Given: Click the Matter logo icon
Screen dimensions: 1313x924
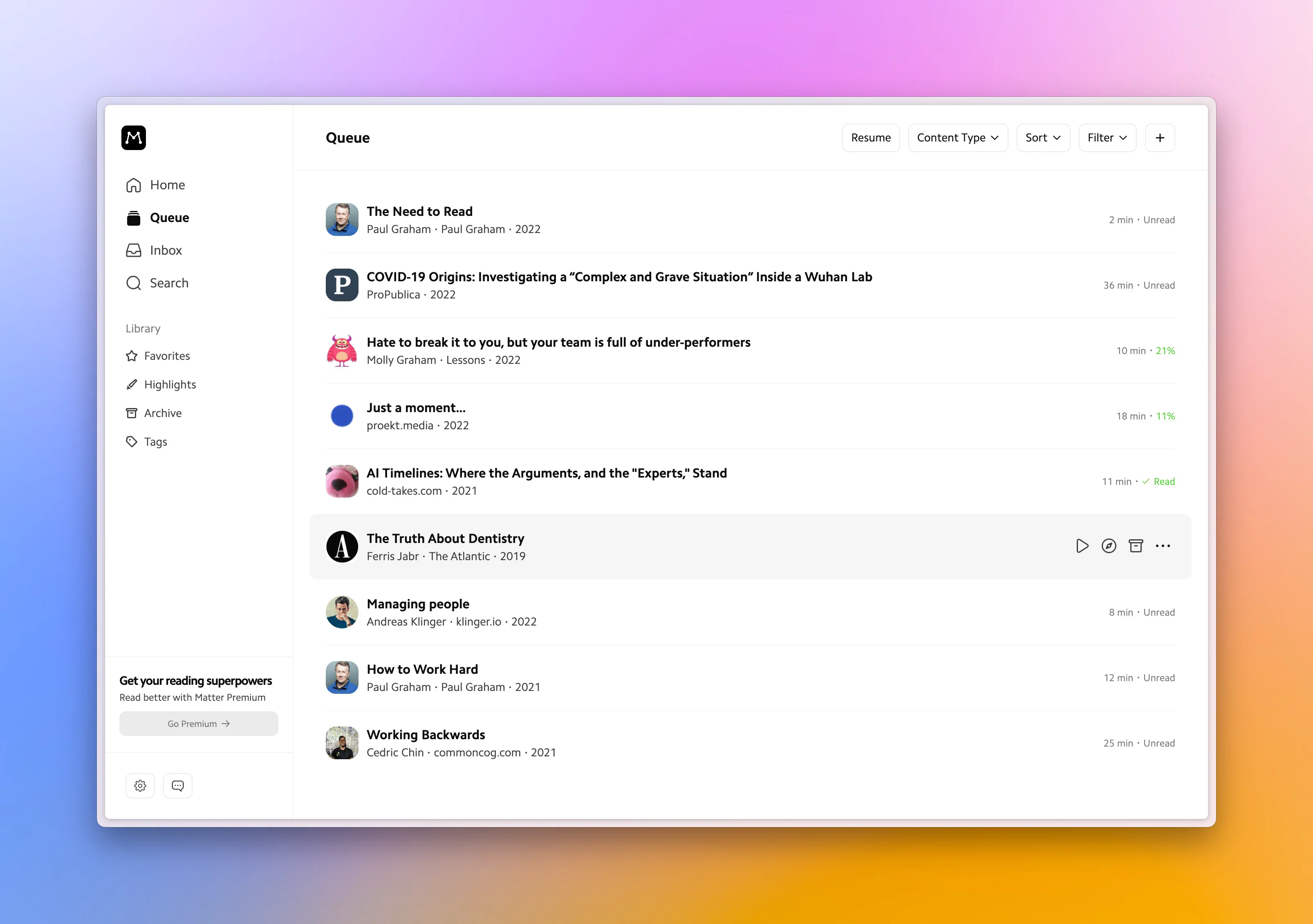Looking at the screenshot, I should pos(133,138).
